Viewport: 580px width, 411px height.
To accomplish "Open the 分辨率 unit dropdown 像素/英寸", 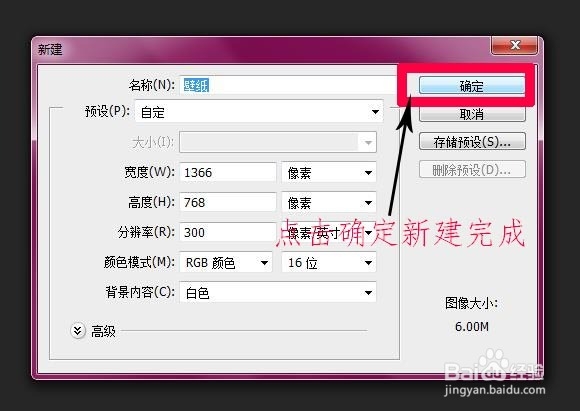I will click(329, 233).
